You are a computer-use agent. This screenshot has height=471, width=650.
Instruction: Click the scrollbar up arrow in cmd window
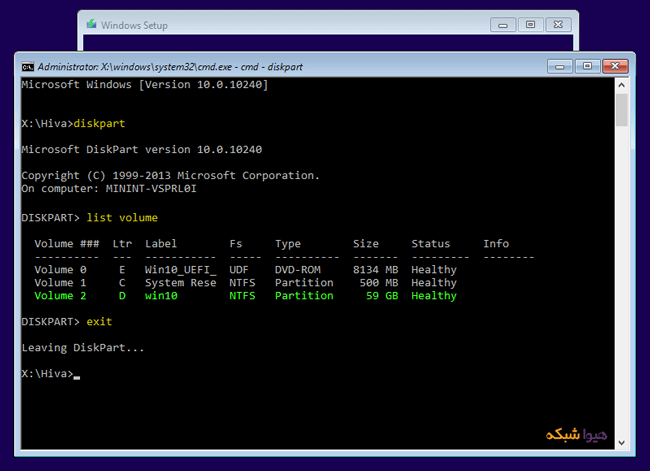tap(621, 85)
